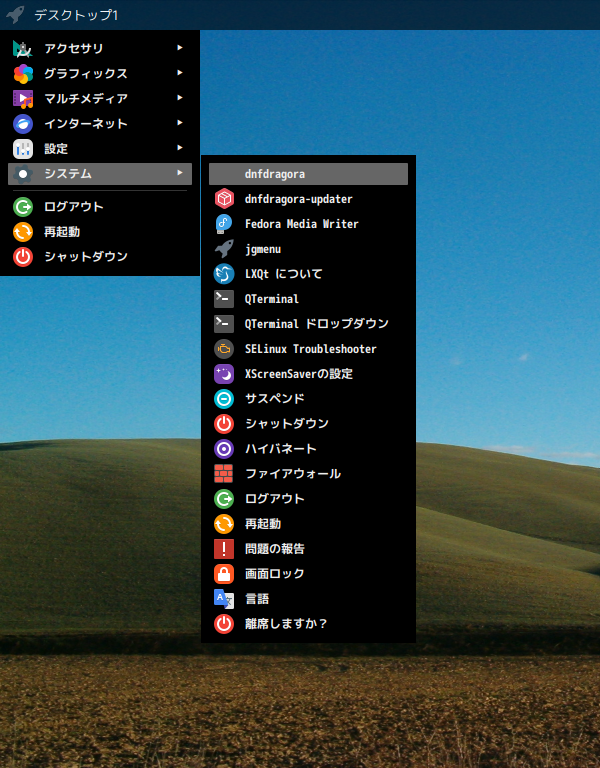Image resolution: width=600 pixels, height=768 pixels.
Task: Click the システム gear icon
Action: [23, 173]
